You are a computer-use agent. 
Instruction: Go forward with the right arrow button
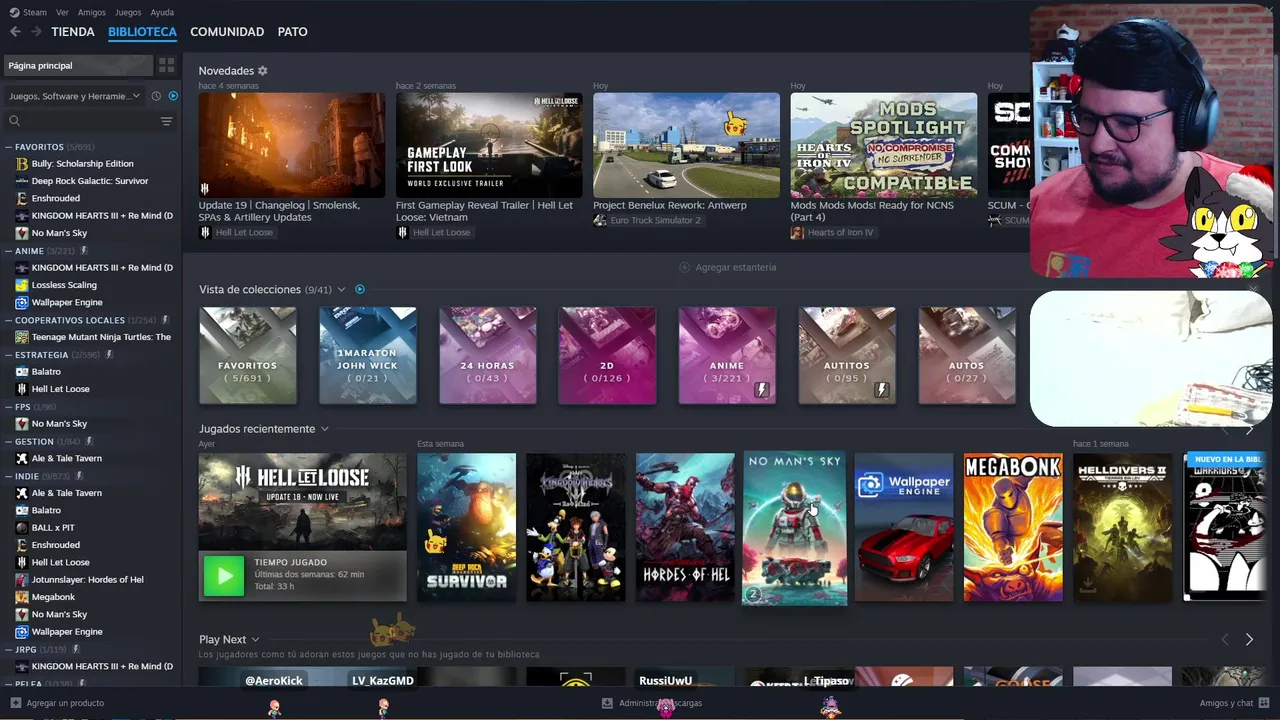point(36,32)
